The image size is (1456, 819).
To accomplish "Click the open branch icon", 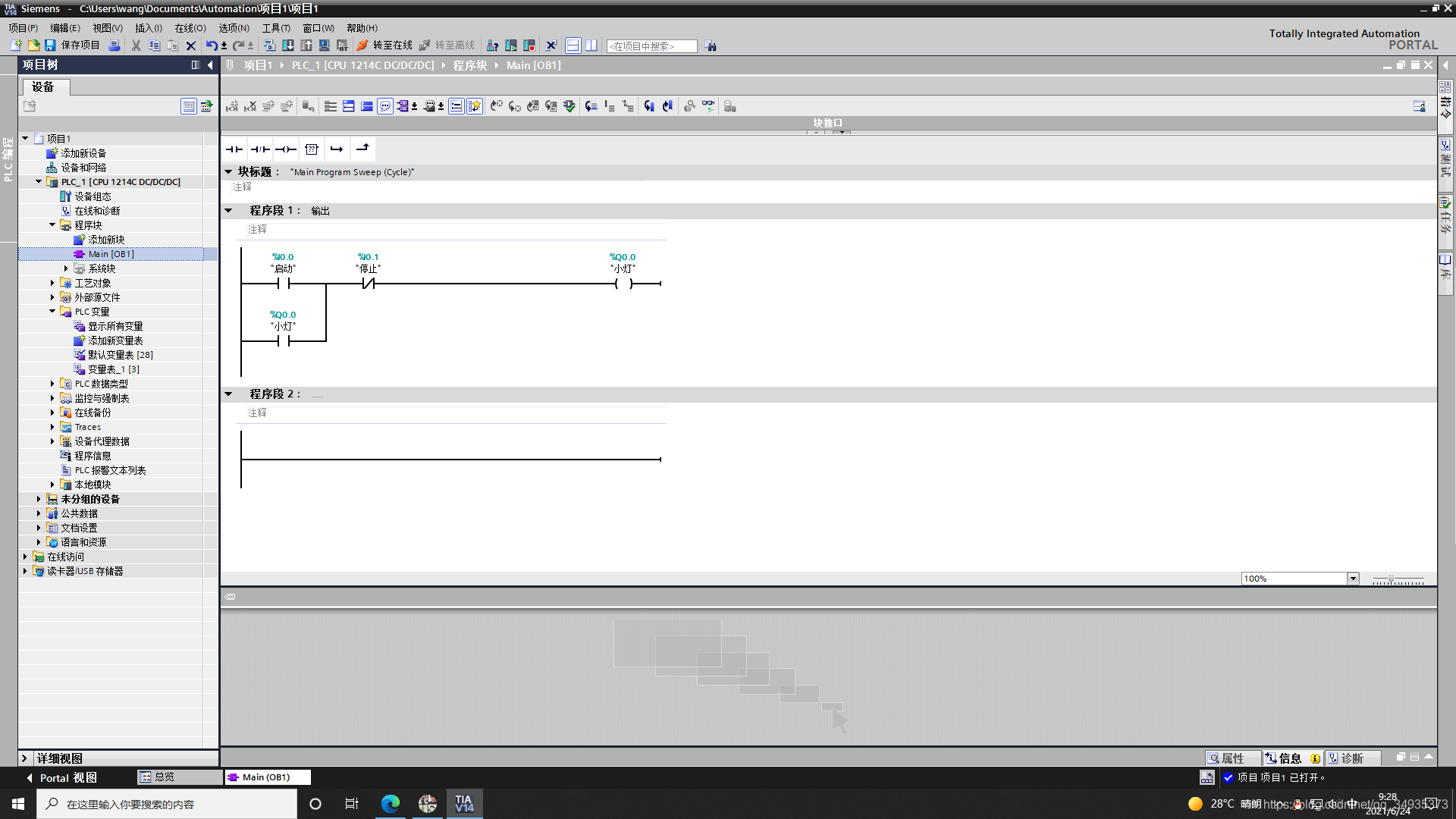I will (337, 149).
